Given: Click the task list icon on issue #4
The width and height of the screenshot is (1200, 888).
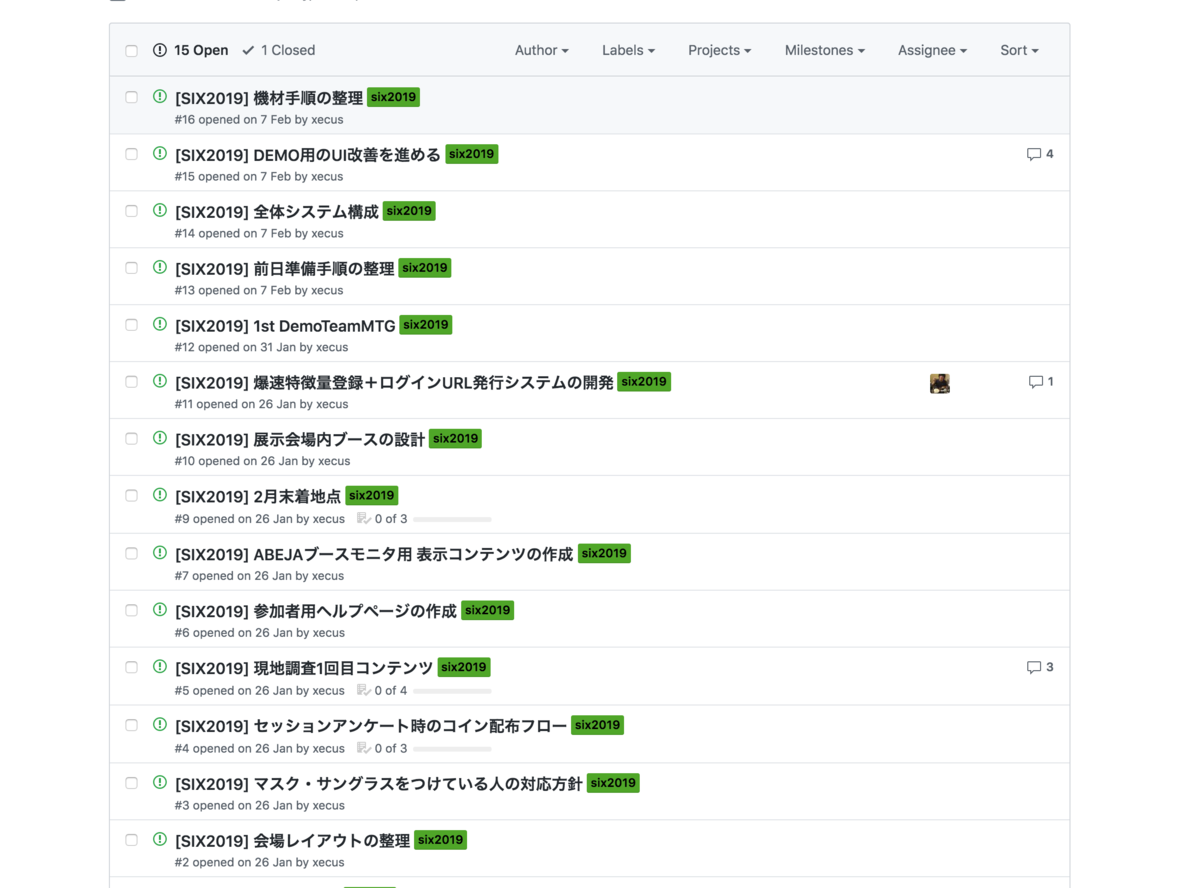Looking at the screenshot, I should click(x=364, y=747).
